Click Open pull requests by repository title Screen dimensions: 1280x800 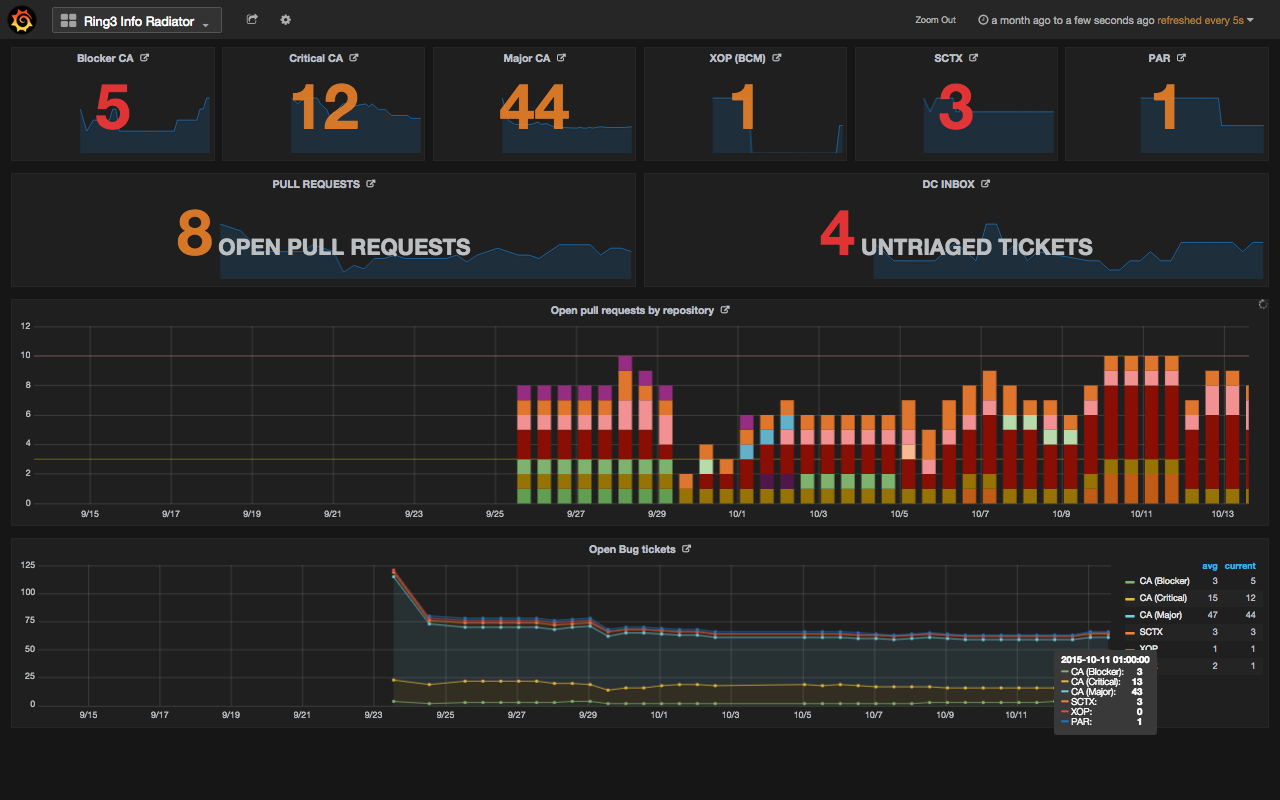(x=632, y=310)
